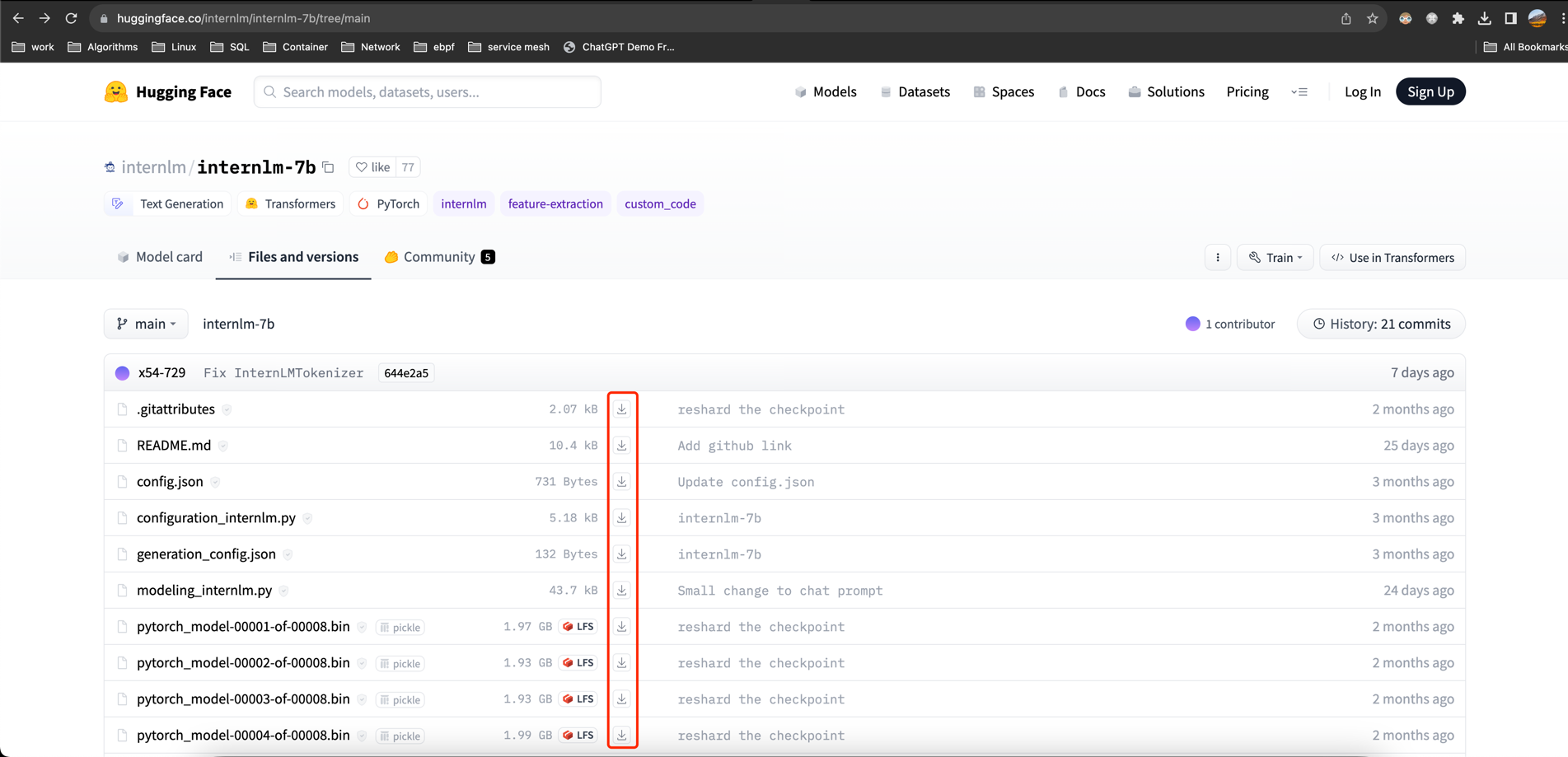Image resolution: width=1568 pixels, height=757 pixels.
Task: Go to Models in top navigation
Action: point(826,91)
